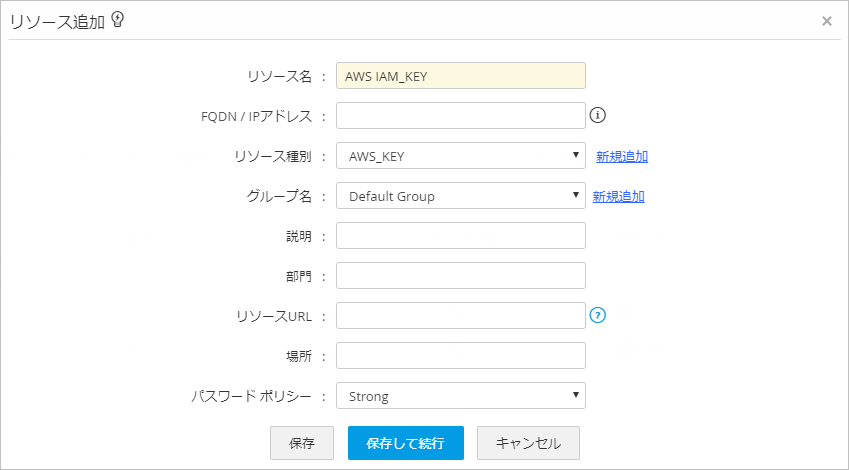Click into the 説明 text field
This screenshot has height=470, width=849.
460,236
